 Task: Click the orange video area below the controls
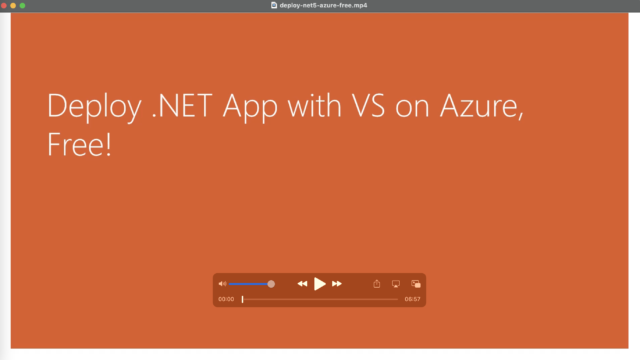320,328
